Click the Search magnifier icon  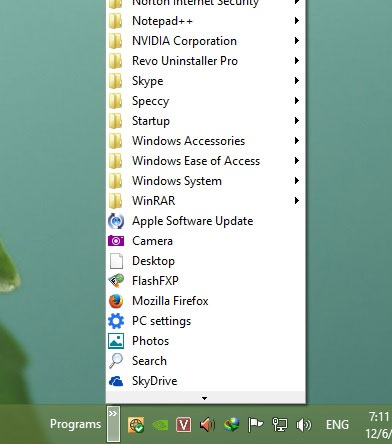point(116,361)
